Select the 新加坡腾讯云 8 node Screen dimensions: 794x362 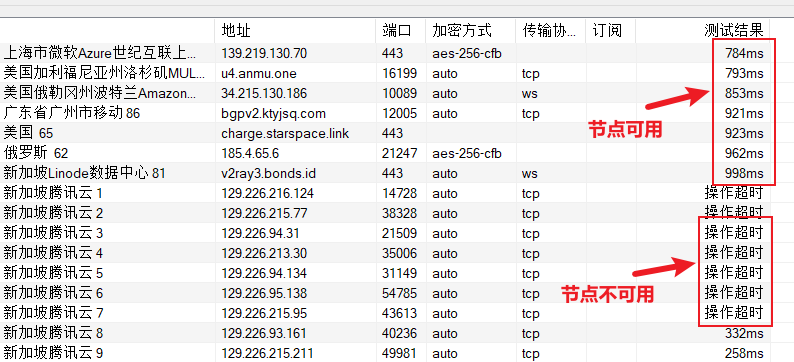coord(53,333)
